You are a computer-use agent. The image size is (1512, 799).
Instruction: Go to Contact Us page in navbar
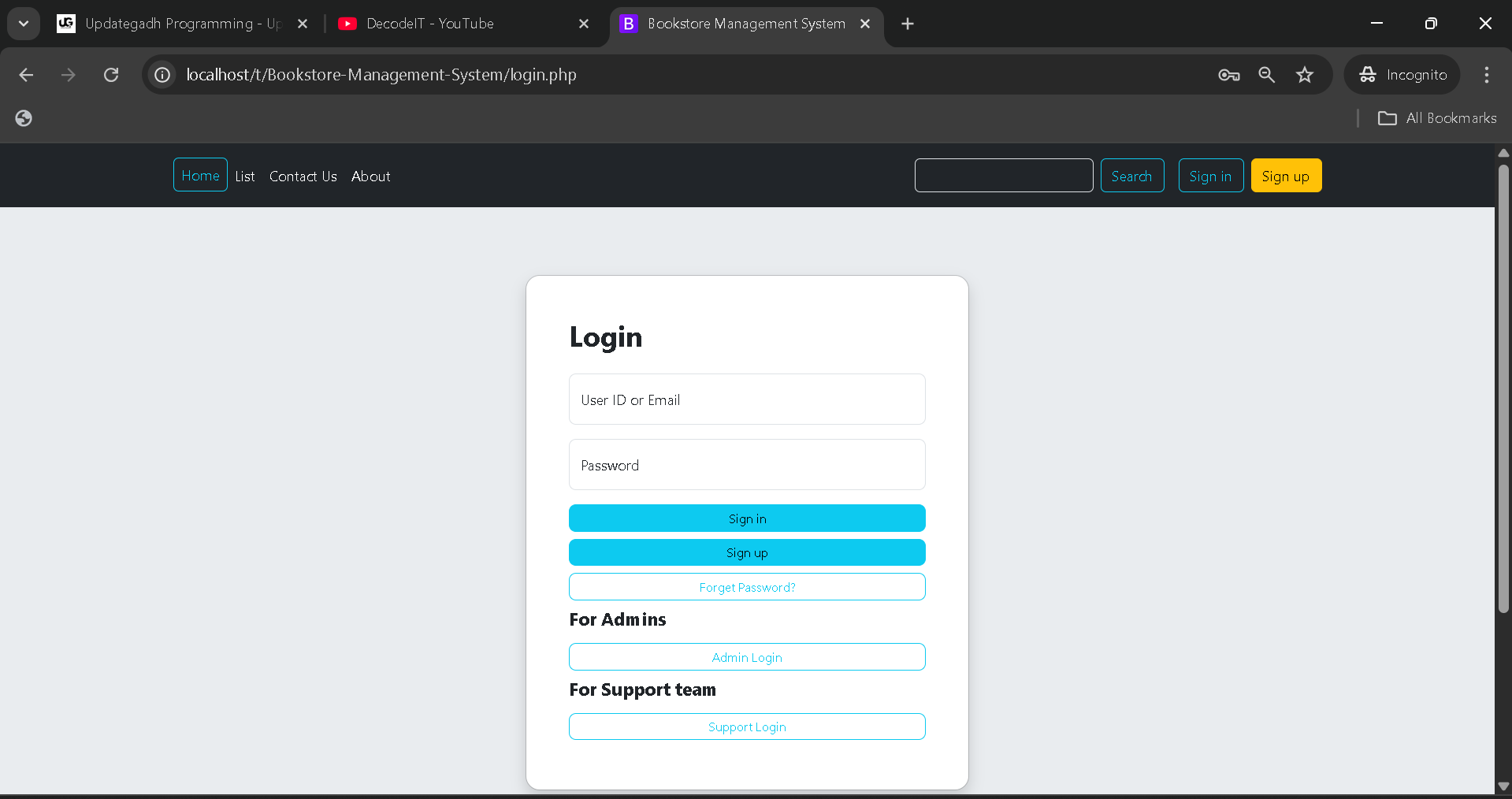[x=303, y=177]
